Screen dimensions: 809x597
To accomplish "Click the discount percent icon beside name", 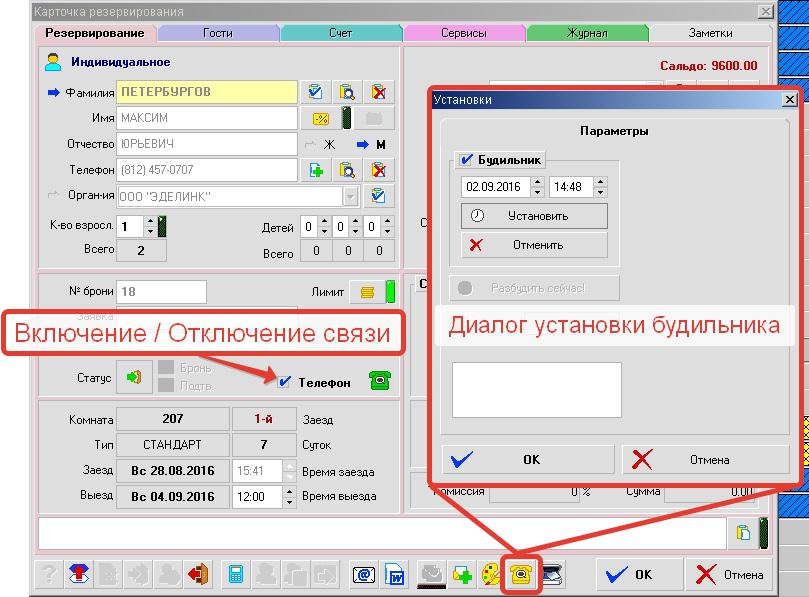I will (320, 119).
